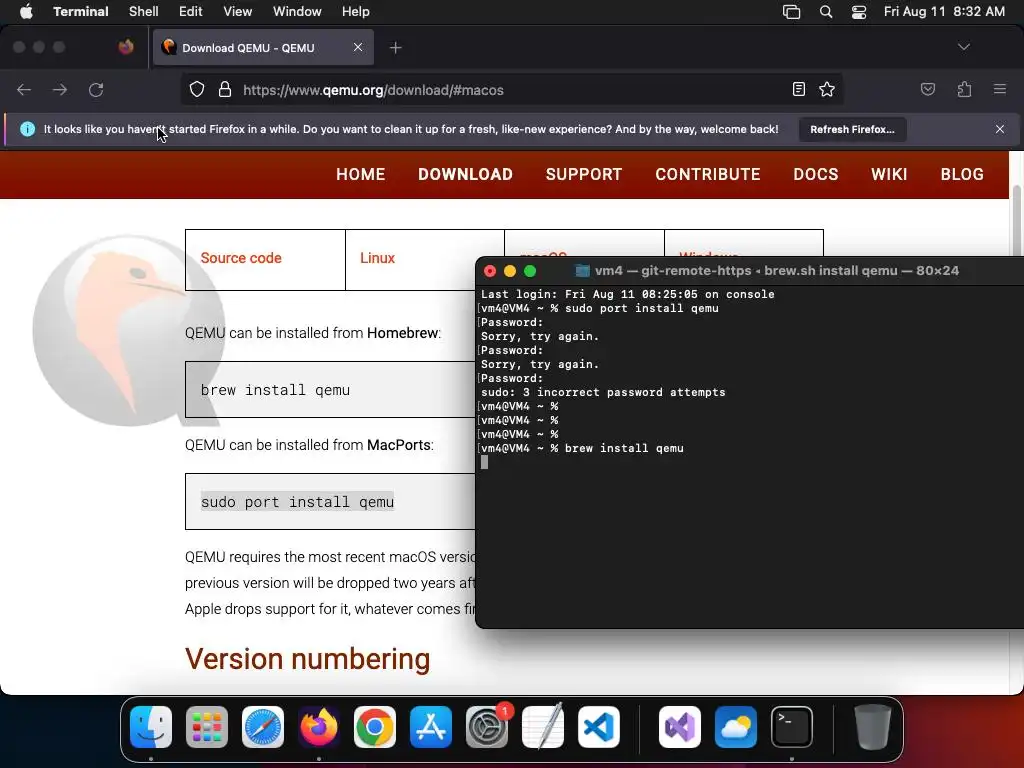Click the 'brew install qemu' terminal command line
The width and height of the screenshot is (1024, 768).
coord(624,448)
